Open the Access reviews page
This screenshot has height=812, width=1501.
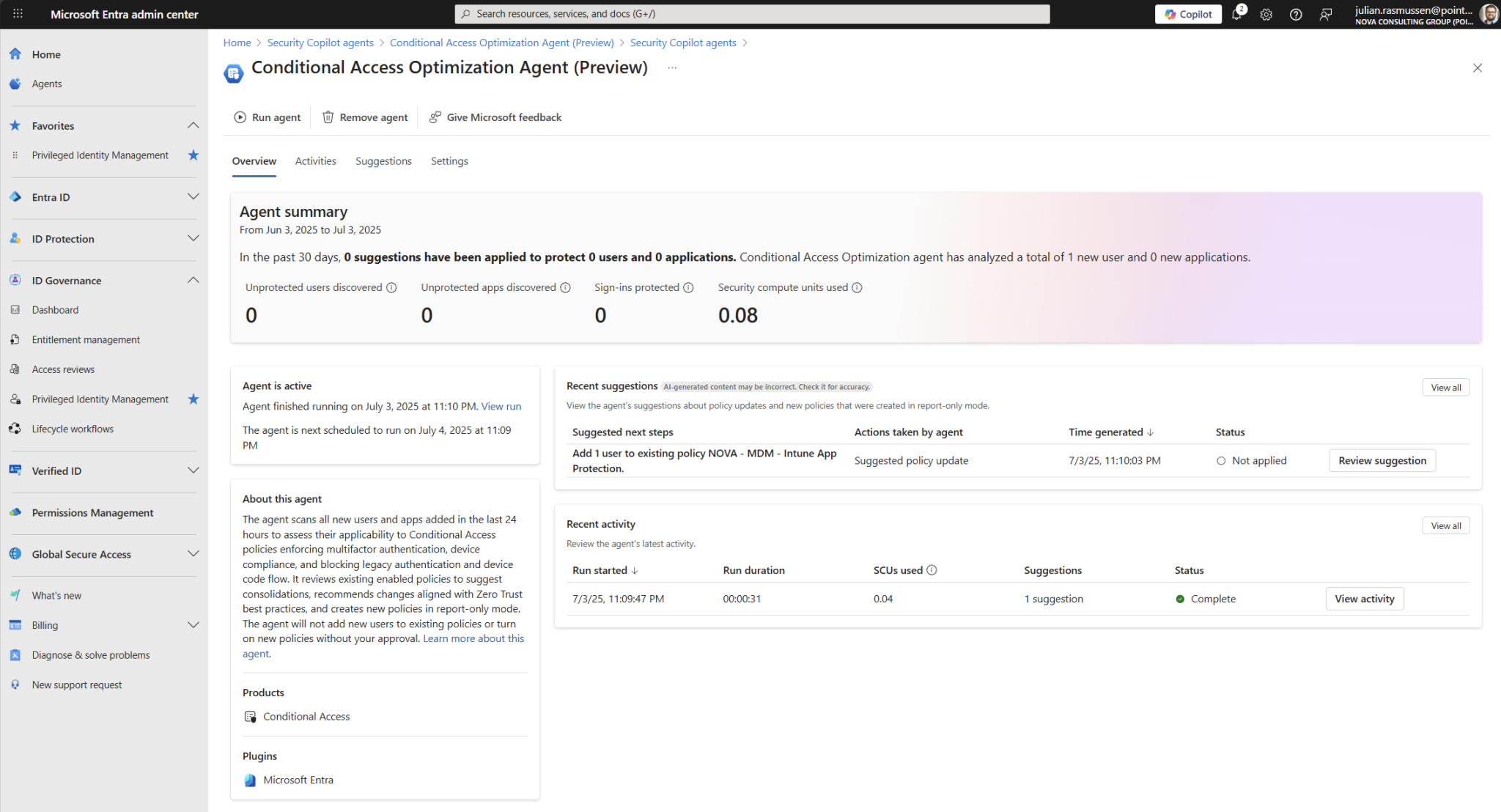pos(63,369)
